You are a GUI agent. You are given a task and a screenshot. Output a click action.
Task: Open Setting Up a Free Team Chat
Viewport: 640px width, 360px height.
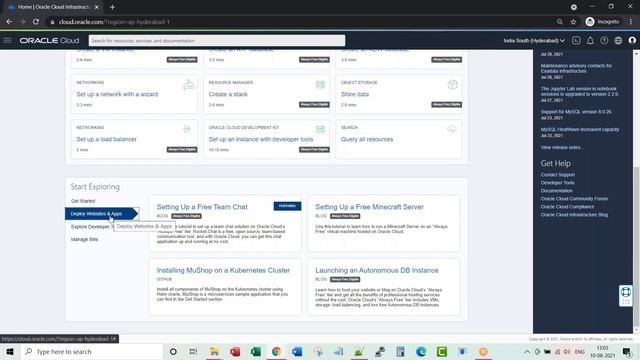[x=202, y=207]
